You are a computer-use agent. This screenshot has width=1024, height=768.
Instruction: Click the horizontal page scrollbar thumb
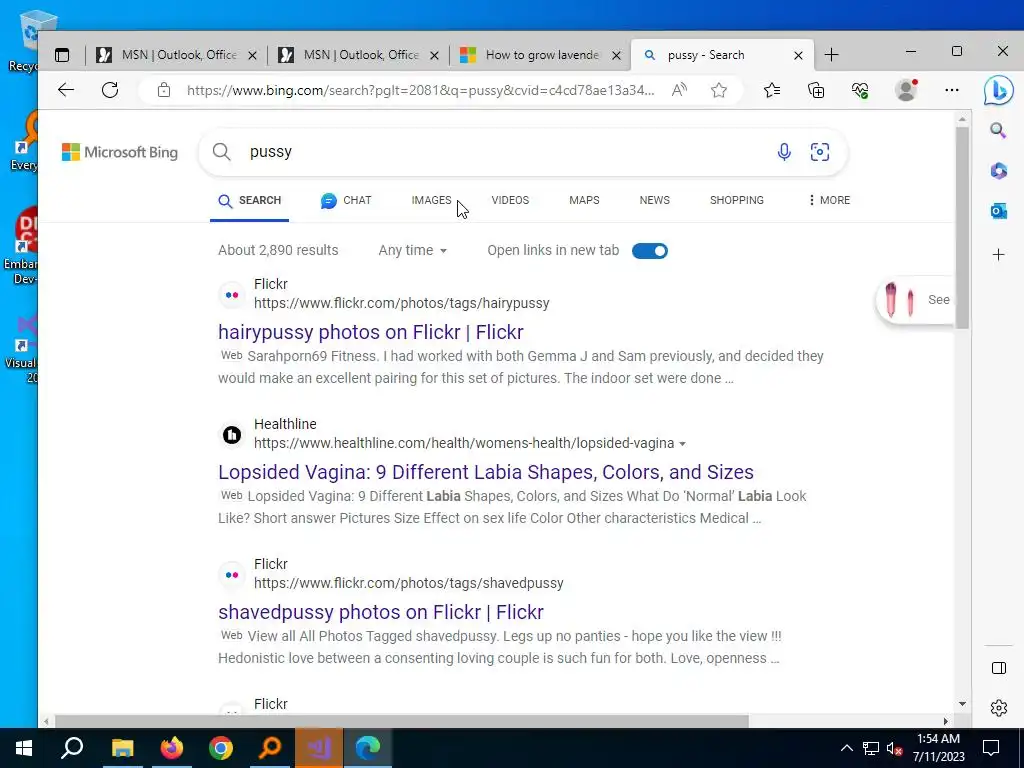402,721
